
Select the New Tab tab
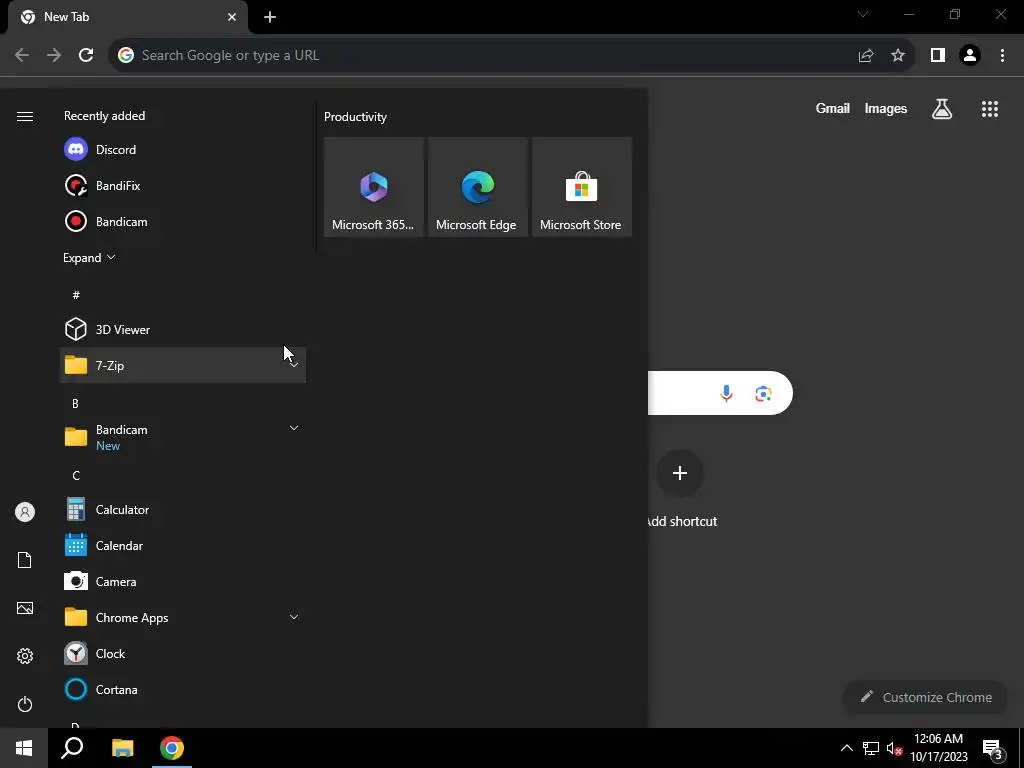[128, 17]
